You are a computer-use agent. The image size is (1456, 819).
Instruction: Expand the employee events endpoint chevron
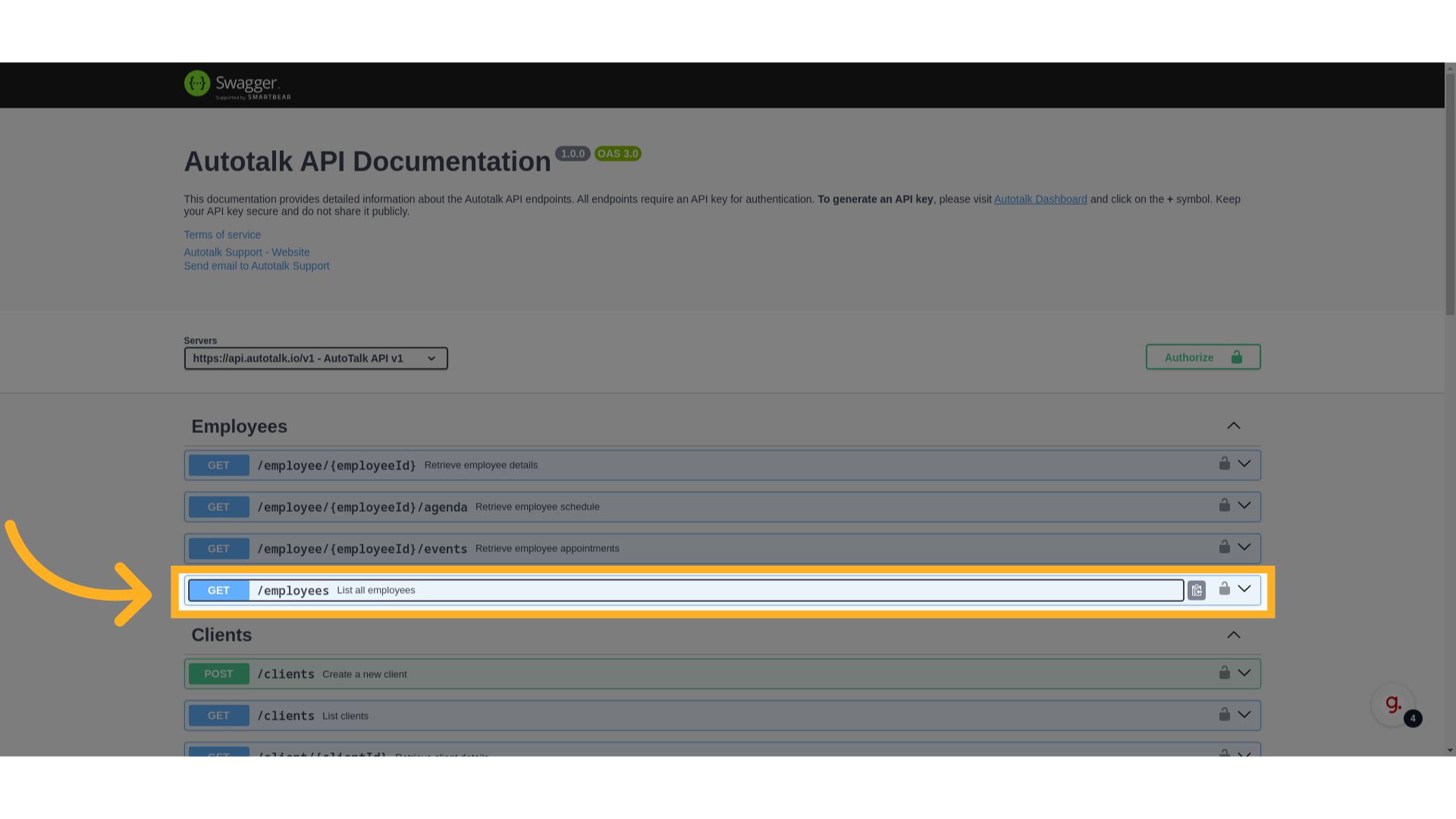coord(1244,547)
